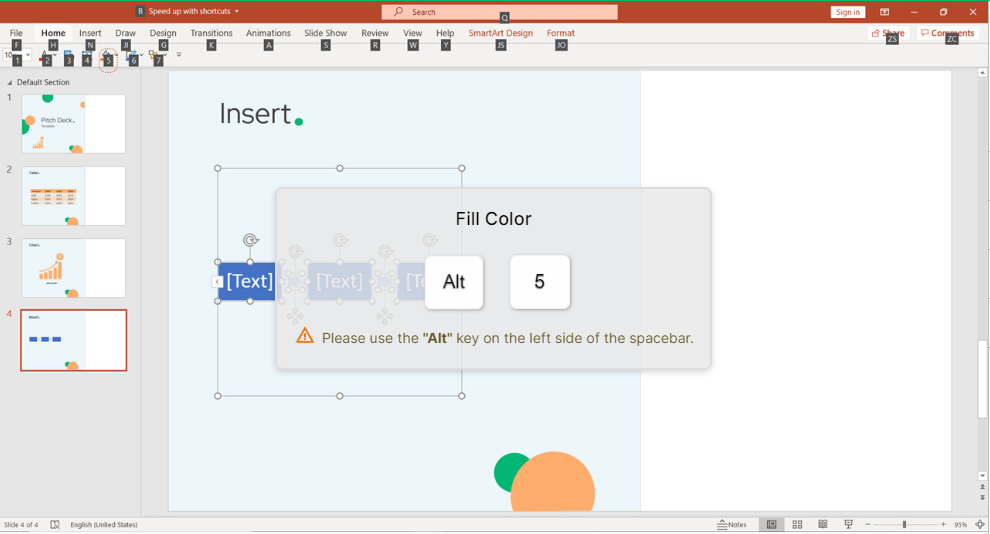The image size is (990, 534).
Task: Click English (United States) language indicator
Action: (x=104, y=525)
